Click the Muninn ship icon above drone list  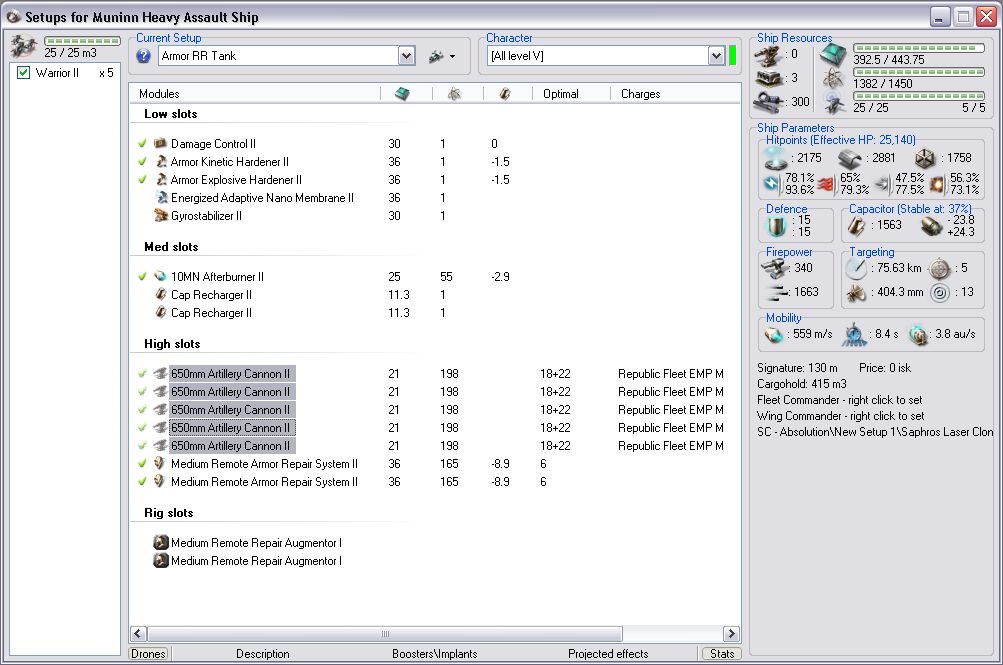point(24,46)
